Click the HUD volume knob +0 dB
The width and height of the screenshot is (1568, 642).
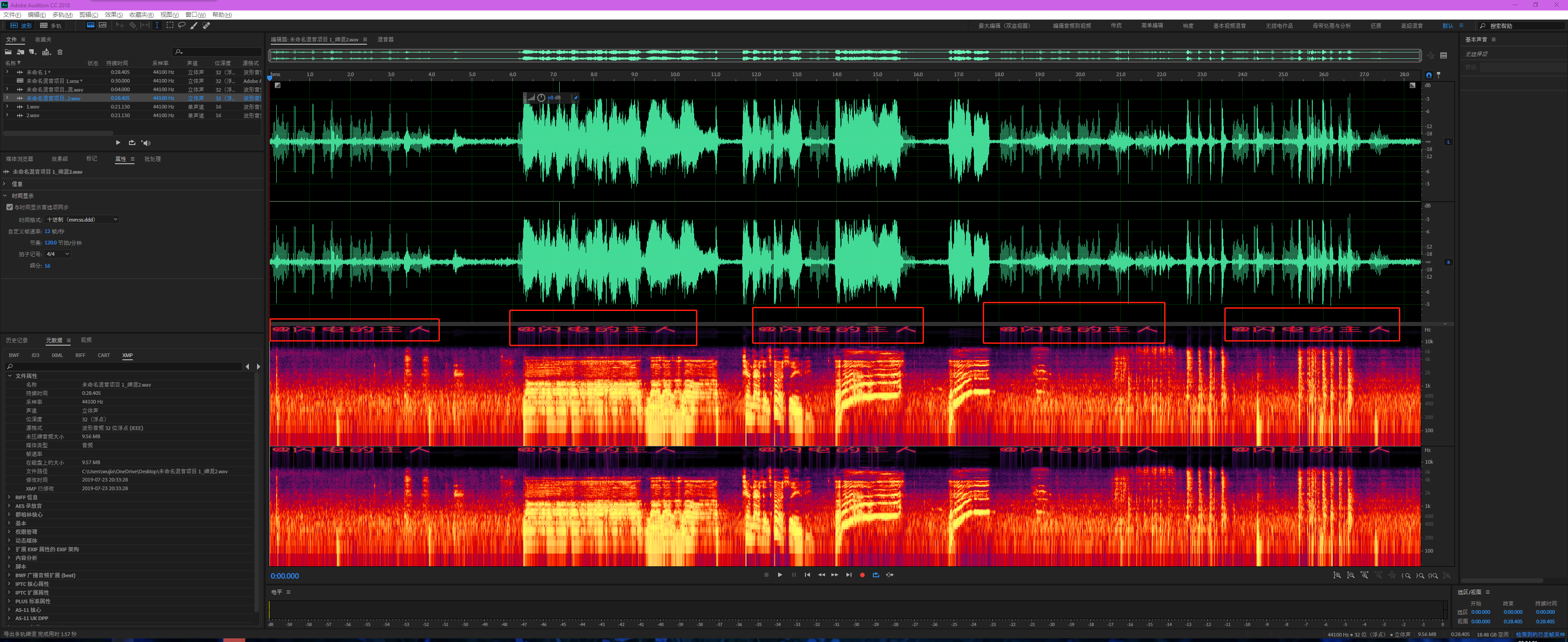(x=541, y=98)
